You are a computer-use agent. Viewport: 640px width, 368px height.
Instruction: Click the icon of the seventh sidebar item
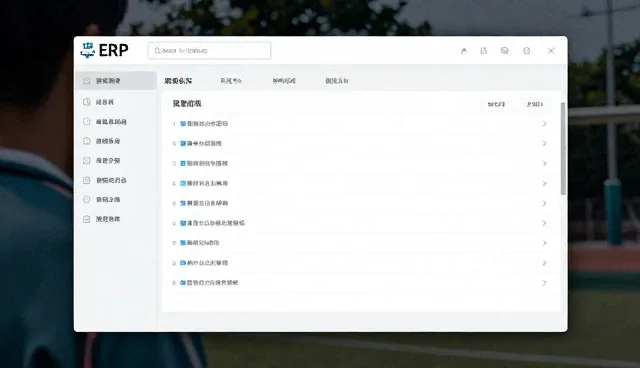(87, 200)
